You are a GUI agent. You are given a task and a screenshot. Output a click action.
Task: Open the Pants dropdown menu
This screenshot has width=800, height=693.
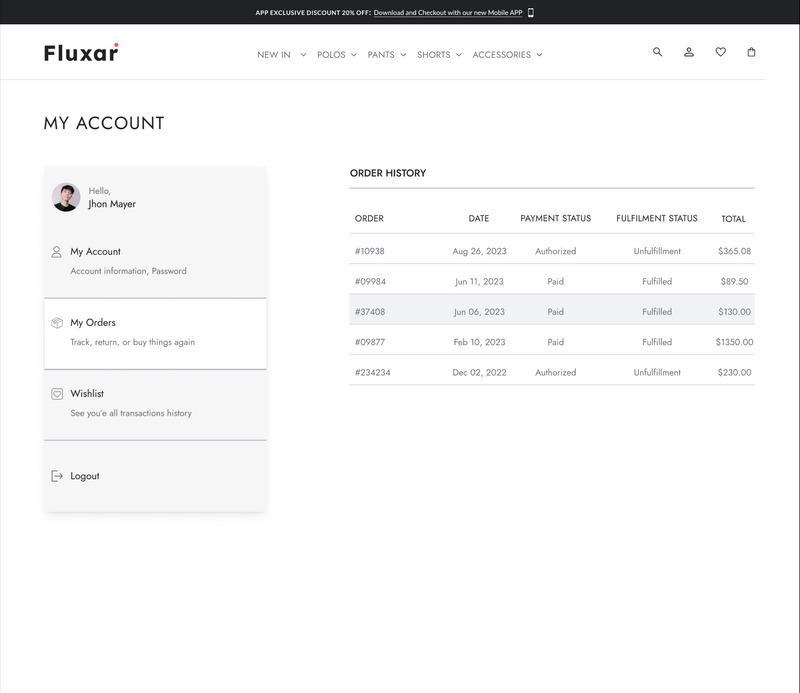(x=387, y=55)
